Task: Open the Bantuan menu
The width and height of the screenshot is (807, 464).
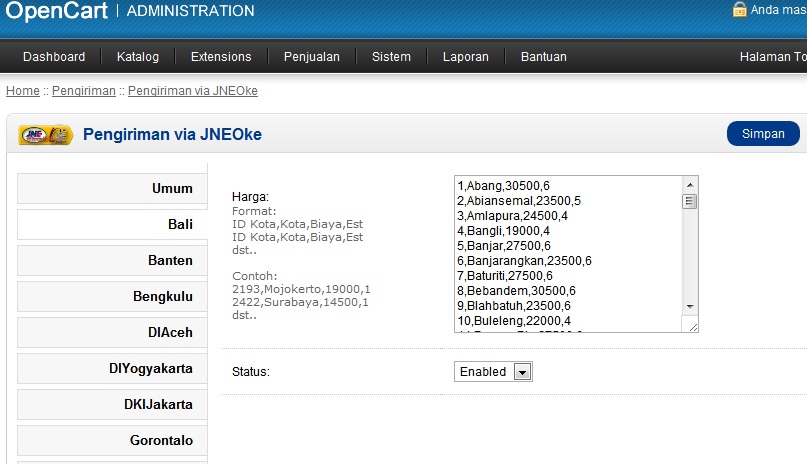Action: click(x=544, y=57)
